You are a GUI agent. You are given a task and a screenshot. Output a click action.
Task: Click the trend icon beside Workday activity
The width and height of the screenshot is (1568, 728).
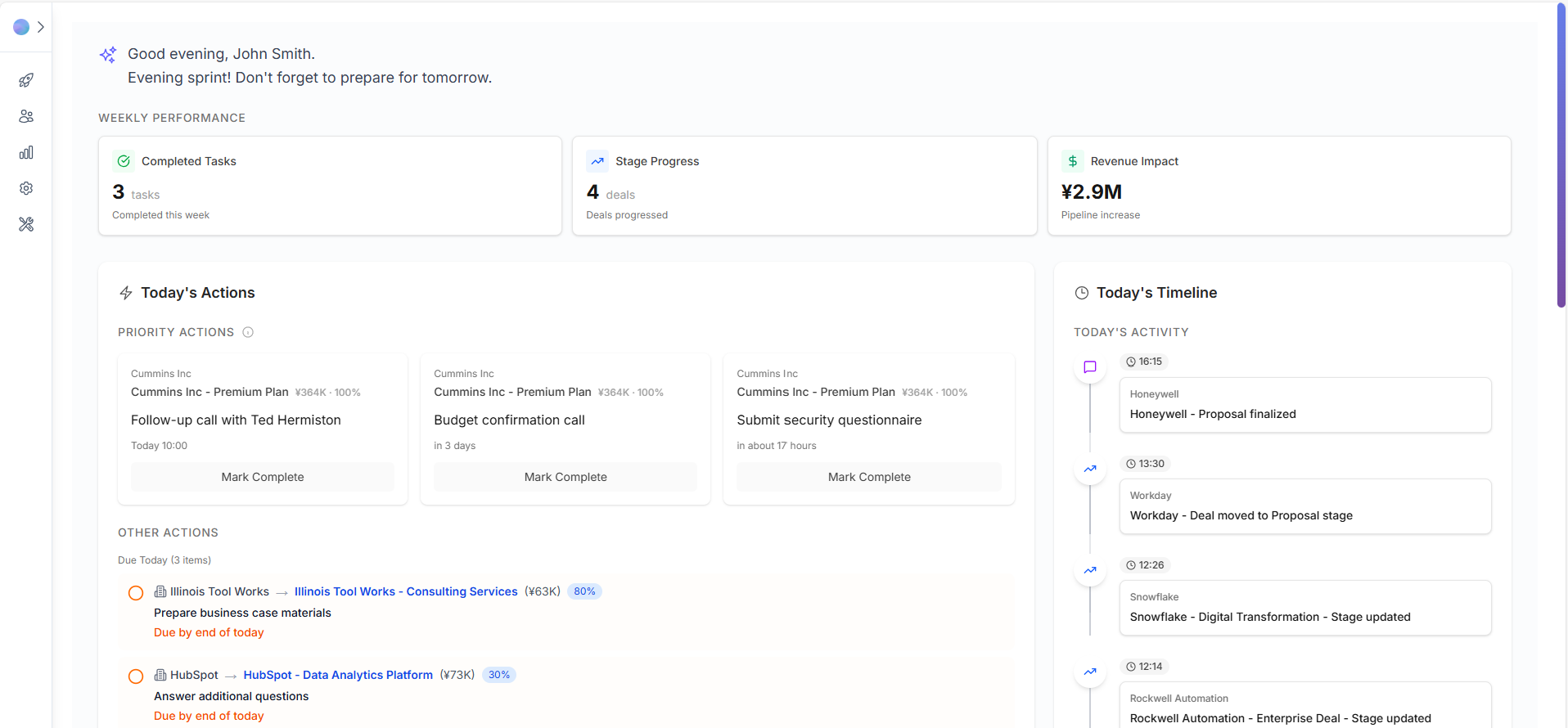(1090, 469)
